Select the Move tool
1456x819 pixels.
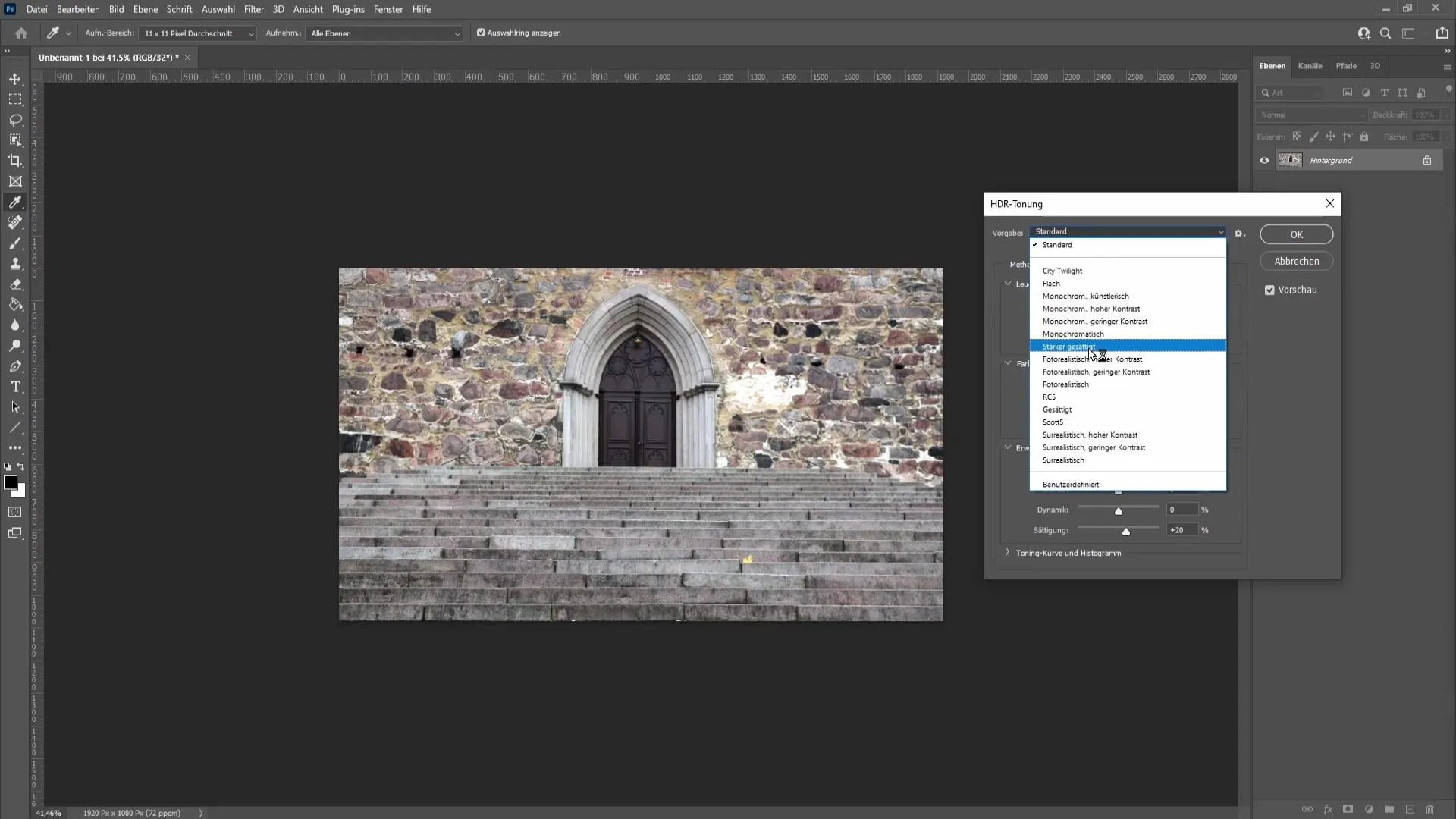pyautogui.click(x=15, y=79)
